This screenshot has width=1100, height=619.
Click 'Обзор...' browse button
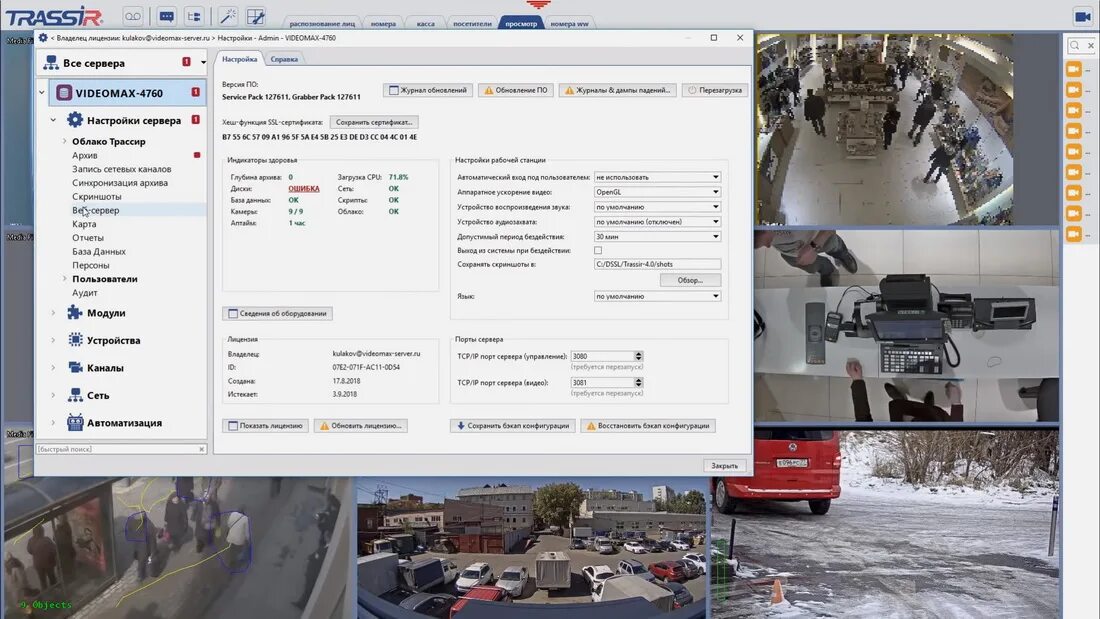click(690, 280)
